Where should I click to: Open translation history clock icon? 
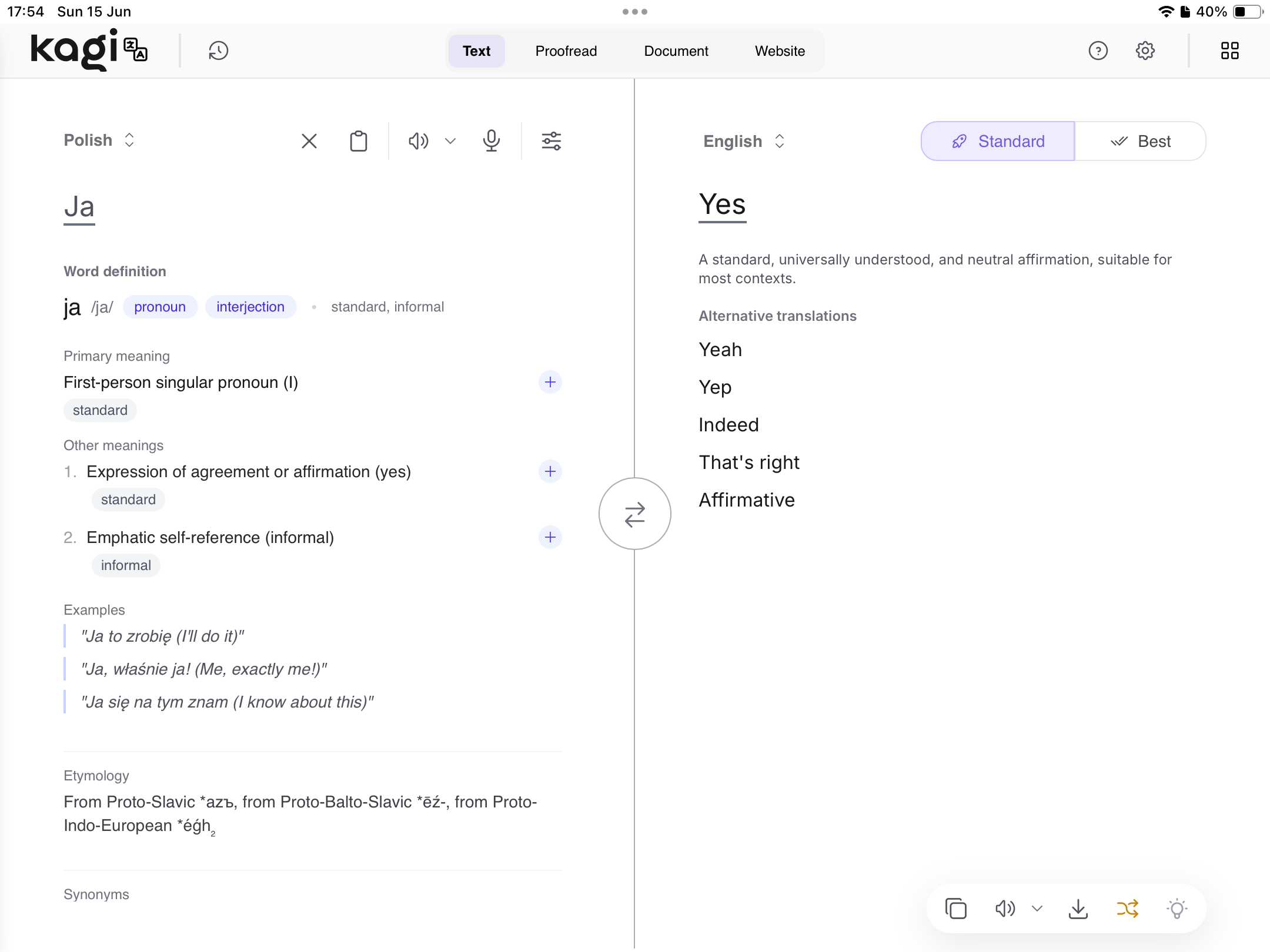point(218,51)
